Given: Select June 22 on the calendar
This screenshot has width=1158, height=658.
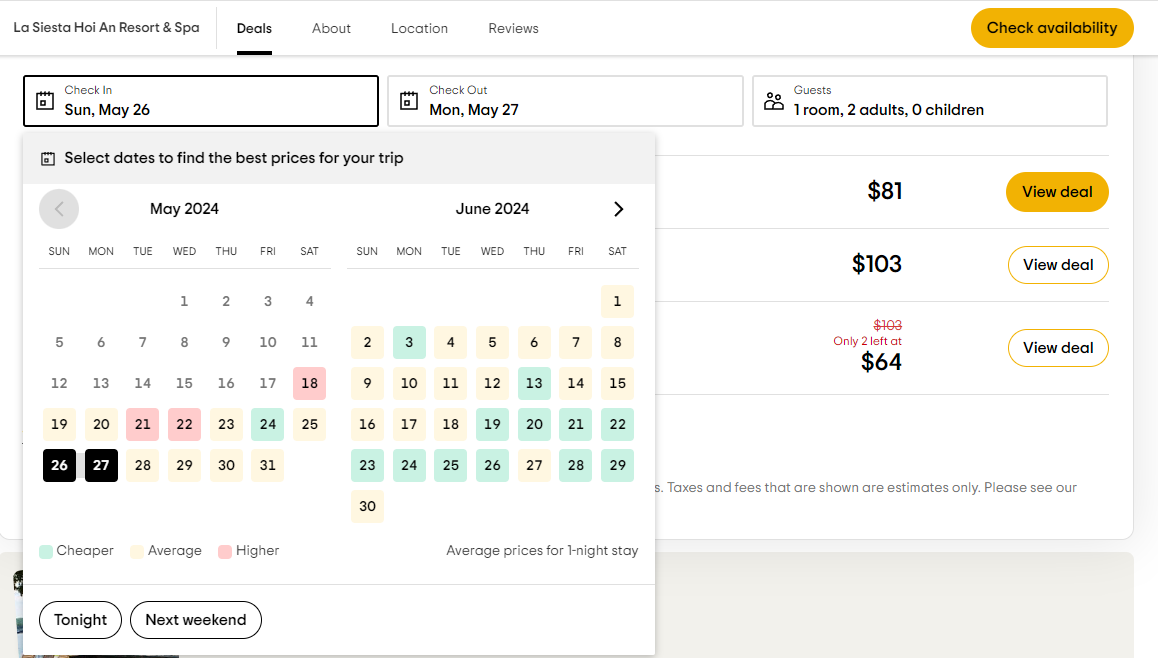Looking at the screenshot, I should tap(617, 425).
